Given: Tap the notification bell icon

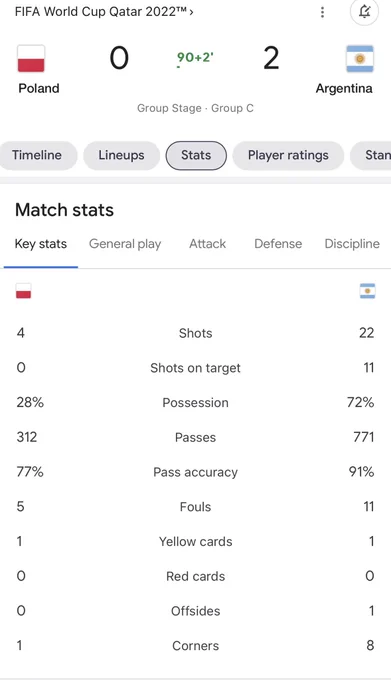Looking at the screenshot, I should pyautogui.click(x=365, y=12).
